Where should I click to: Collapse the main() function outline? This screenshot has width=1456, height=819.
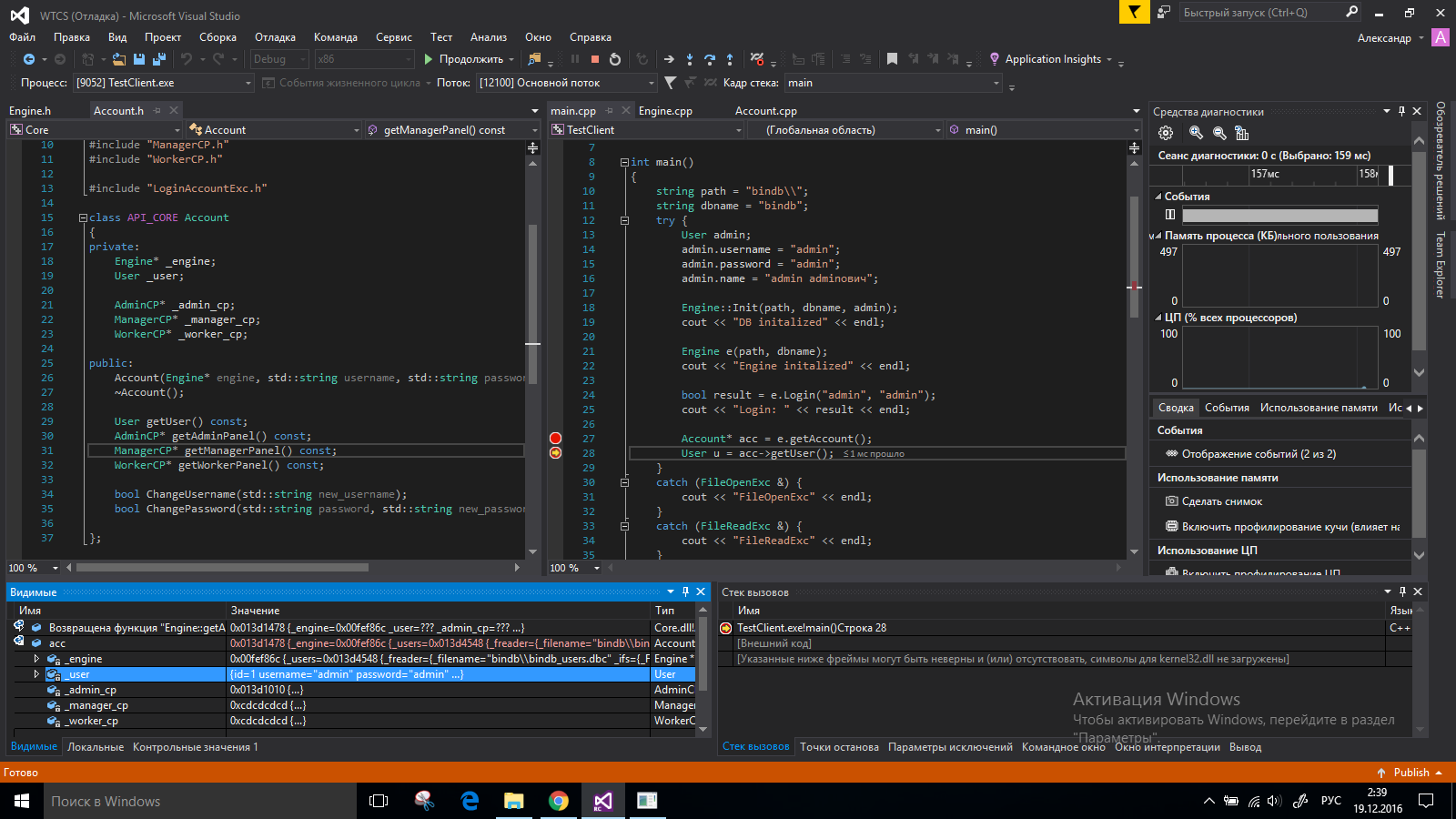click(x=624, y=162)
